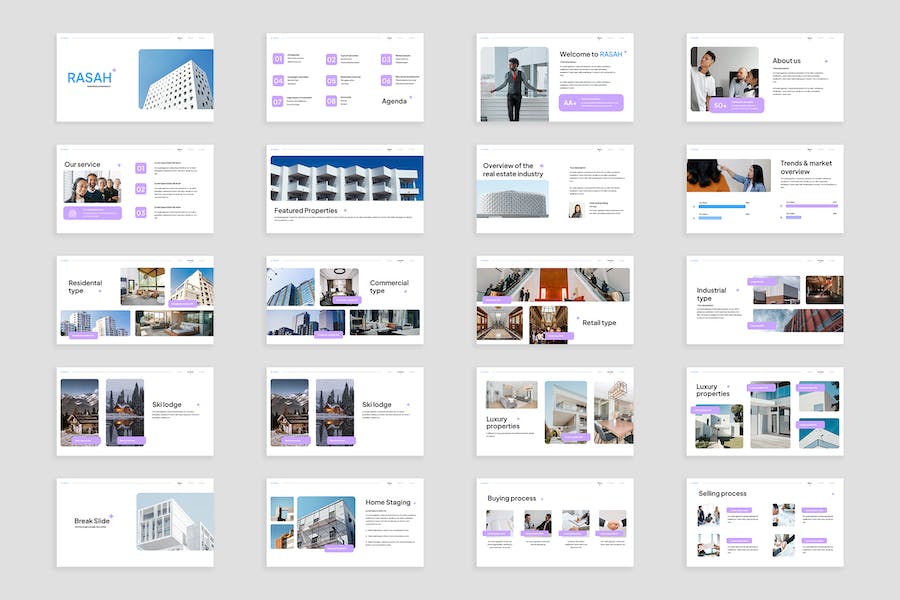Viewport: 900px width, 600px height.
Task: Select the 05 badge on Agenda slide
Action: [x=331, y=80]
